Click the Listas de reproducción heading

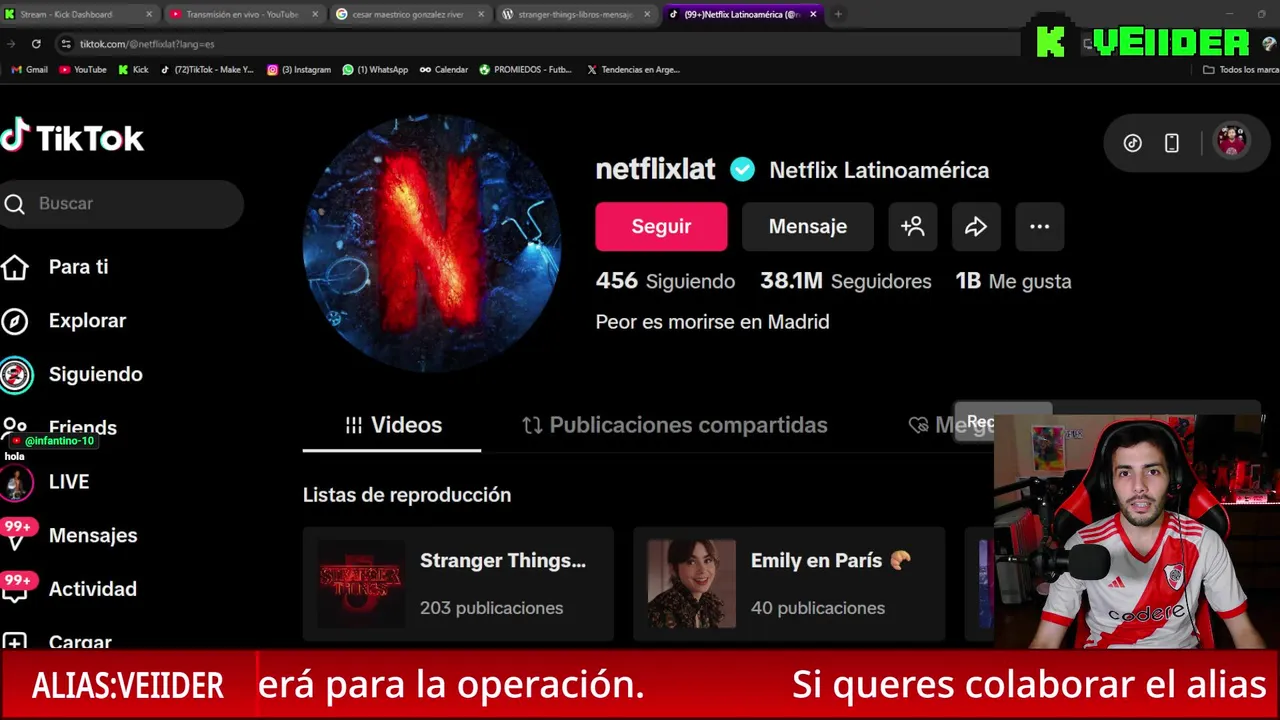[x=407, y=495]
